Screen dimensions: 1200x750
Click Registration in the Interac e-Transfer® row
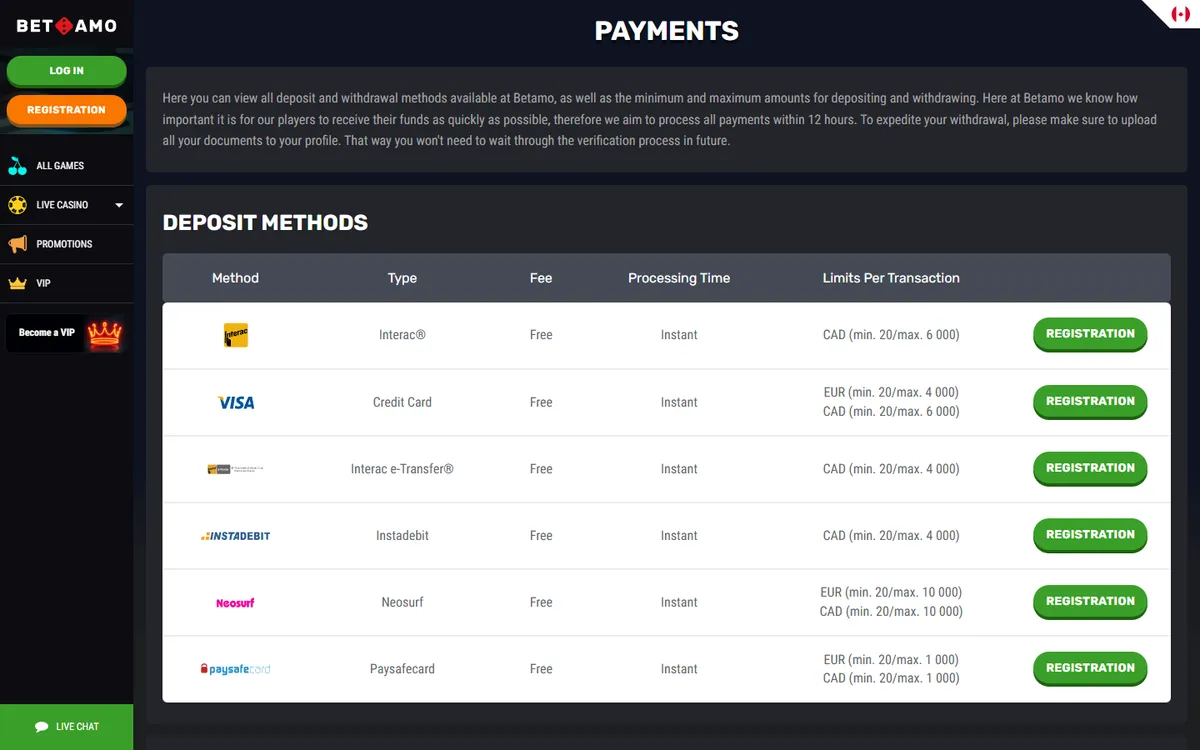[1090, 469]
